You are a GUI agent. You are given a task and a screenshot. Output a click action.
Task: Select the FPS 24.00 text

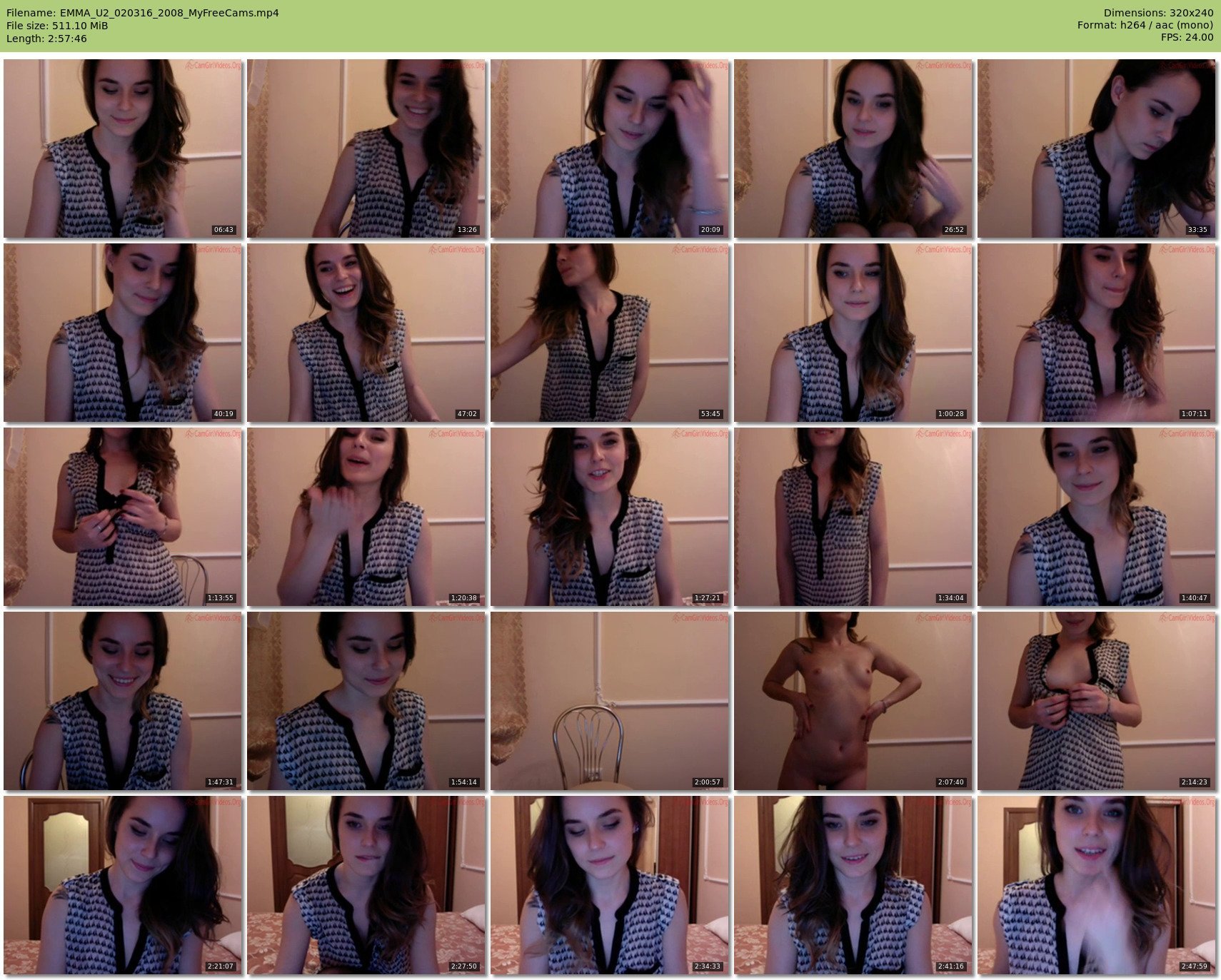[1187, 38]
